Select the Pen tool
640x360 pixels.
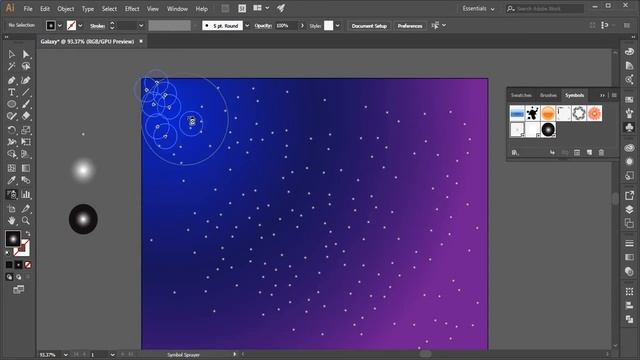click(11, 80)
